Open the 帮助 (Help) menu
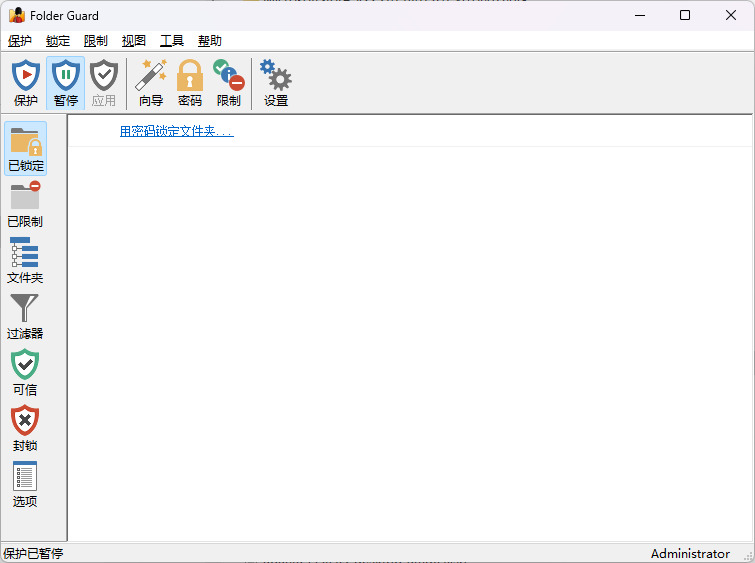Image resolution: width=755 pixels, height=563 pixels. [210, 41]
